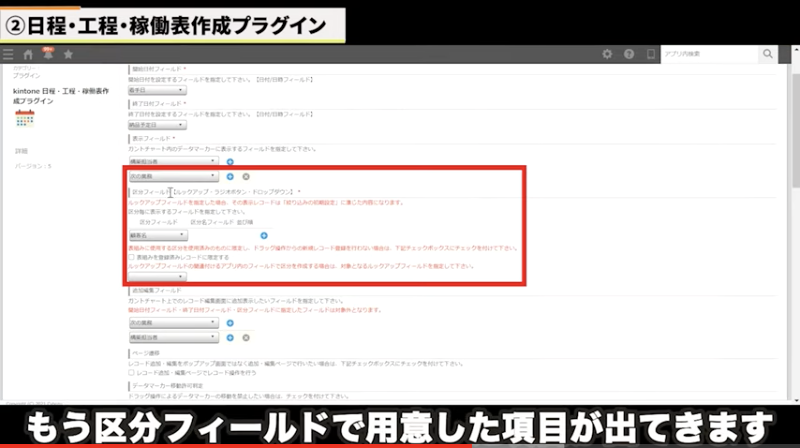This screenshot has width=800, height=448.
Task: Go to the kintone home icon
Action: click(x=28, y=54)
